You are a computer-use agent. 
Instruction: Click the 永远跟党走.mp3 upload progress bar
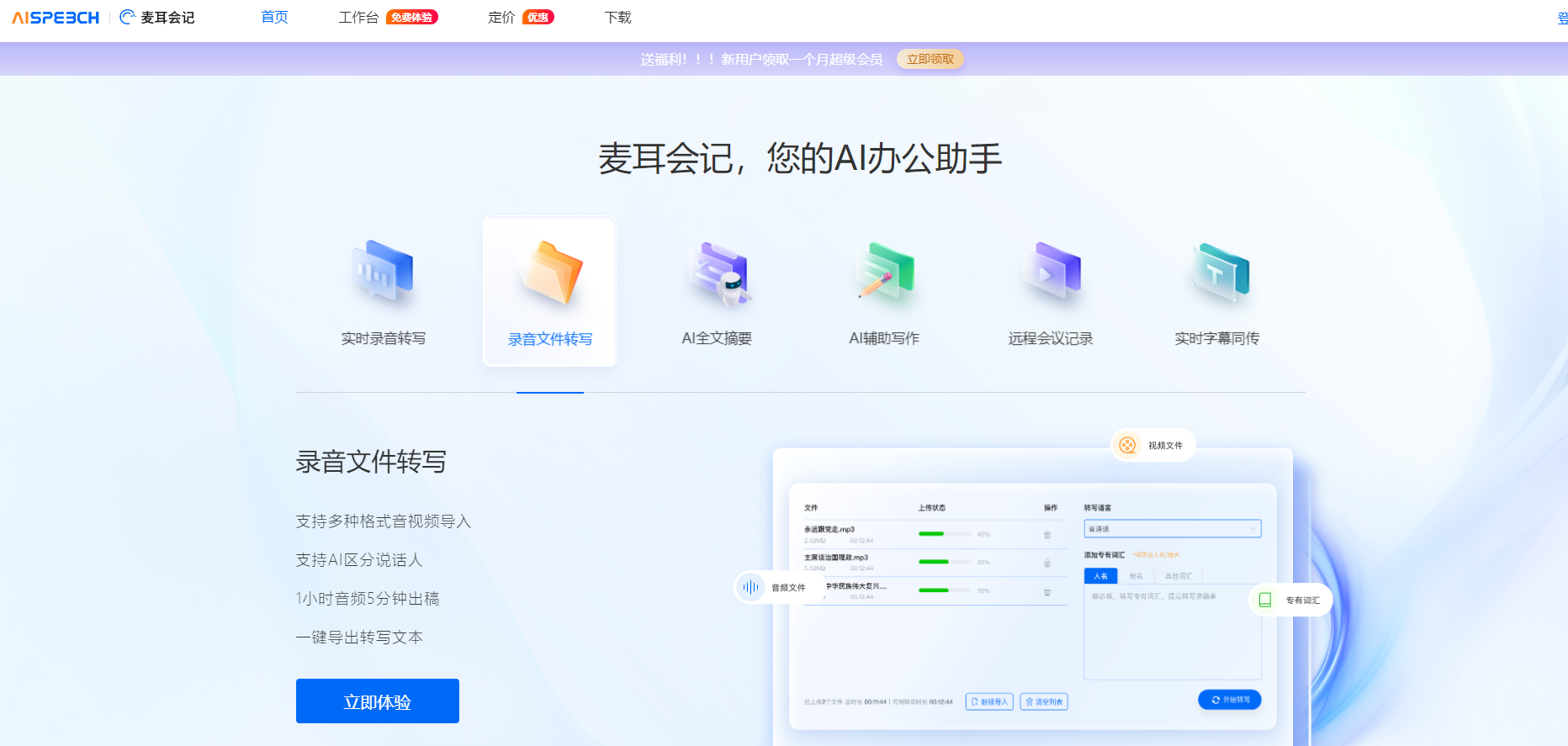click(x=944, y=534)
